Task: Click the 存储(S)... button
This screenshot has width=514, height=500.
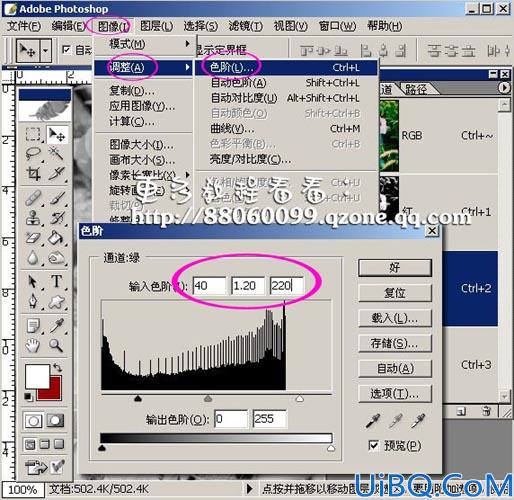Action: pos(395,343)
